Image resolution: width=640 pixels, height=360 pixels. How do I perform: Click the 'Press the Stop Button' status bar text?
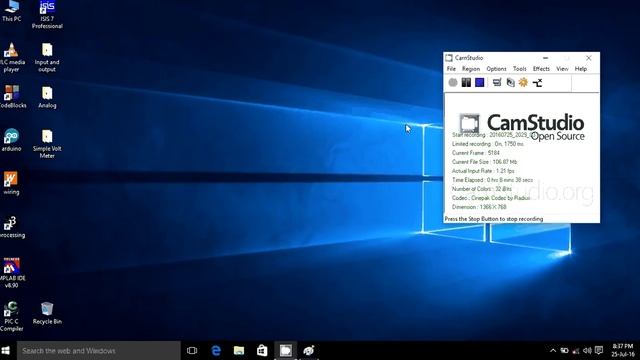point(494,219)
